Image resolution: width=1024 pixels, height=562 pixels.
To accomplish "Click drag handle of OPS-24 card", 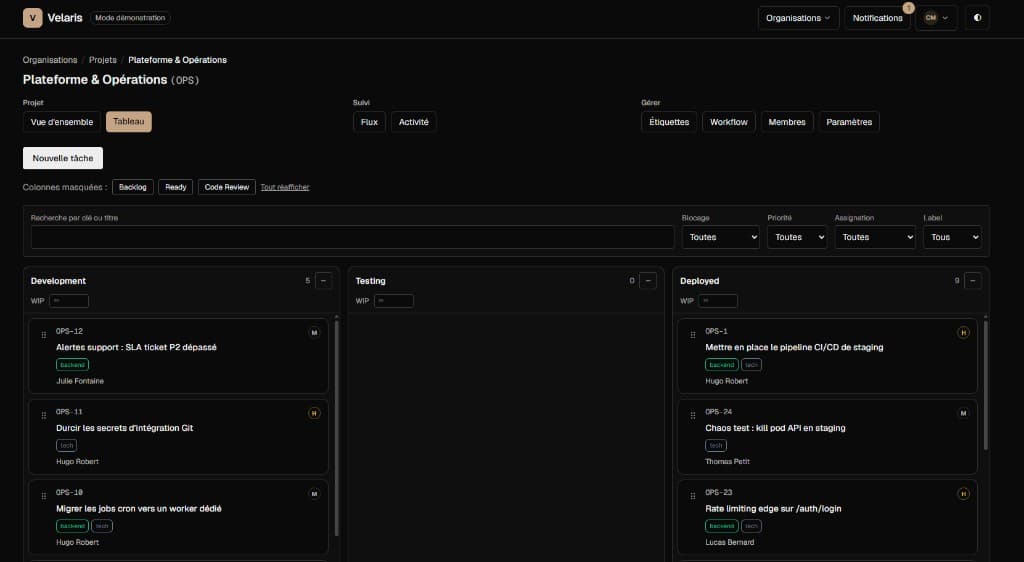I will click(x=693, y=416).
